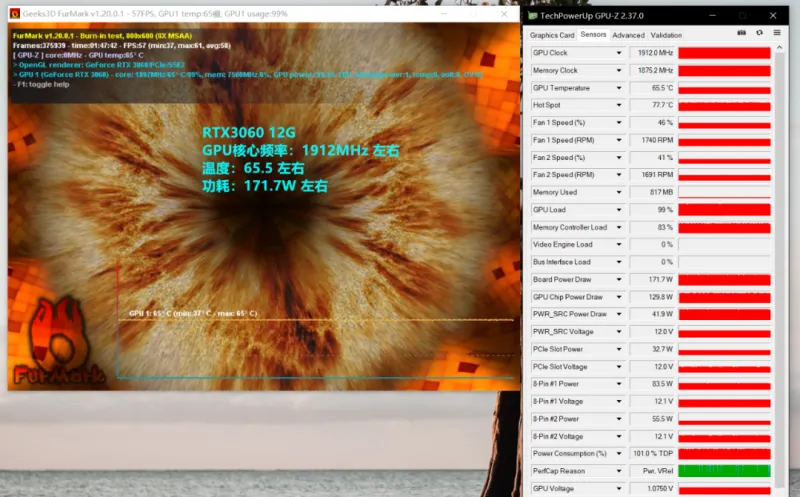The height and width of the screenshot is (497, 800).
Task: Click the 1.0750 V GPU Voltage value
Action: [x=653, y=489]
